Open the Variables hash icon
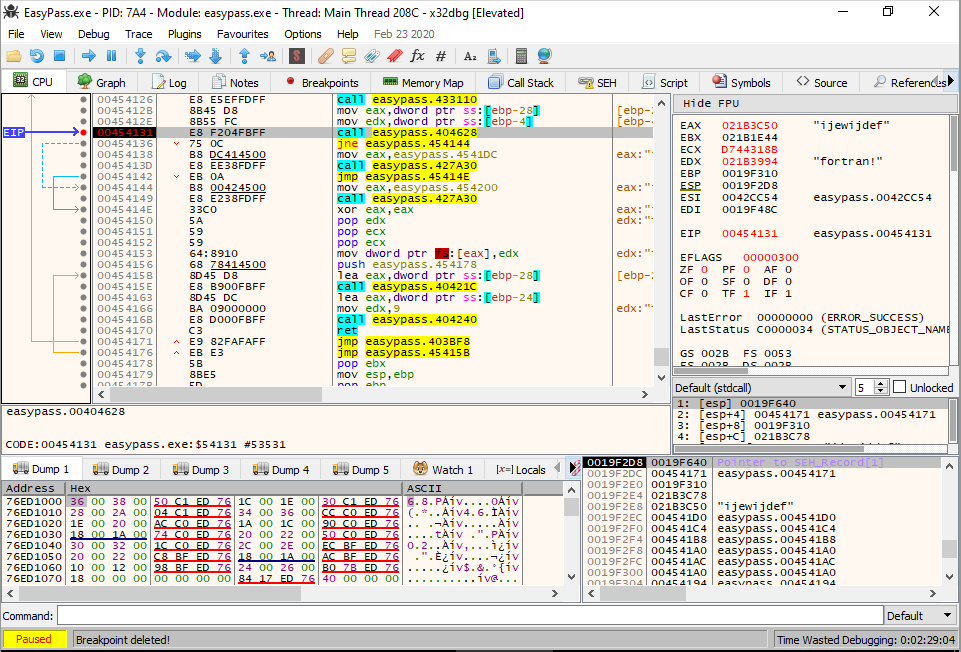Viewport: 961px width, 652px height. pyautogui.click(x=441, y=56)
